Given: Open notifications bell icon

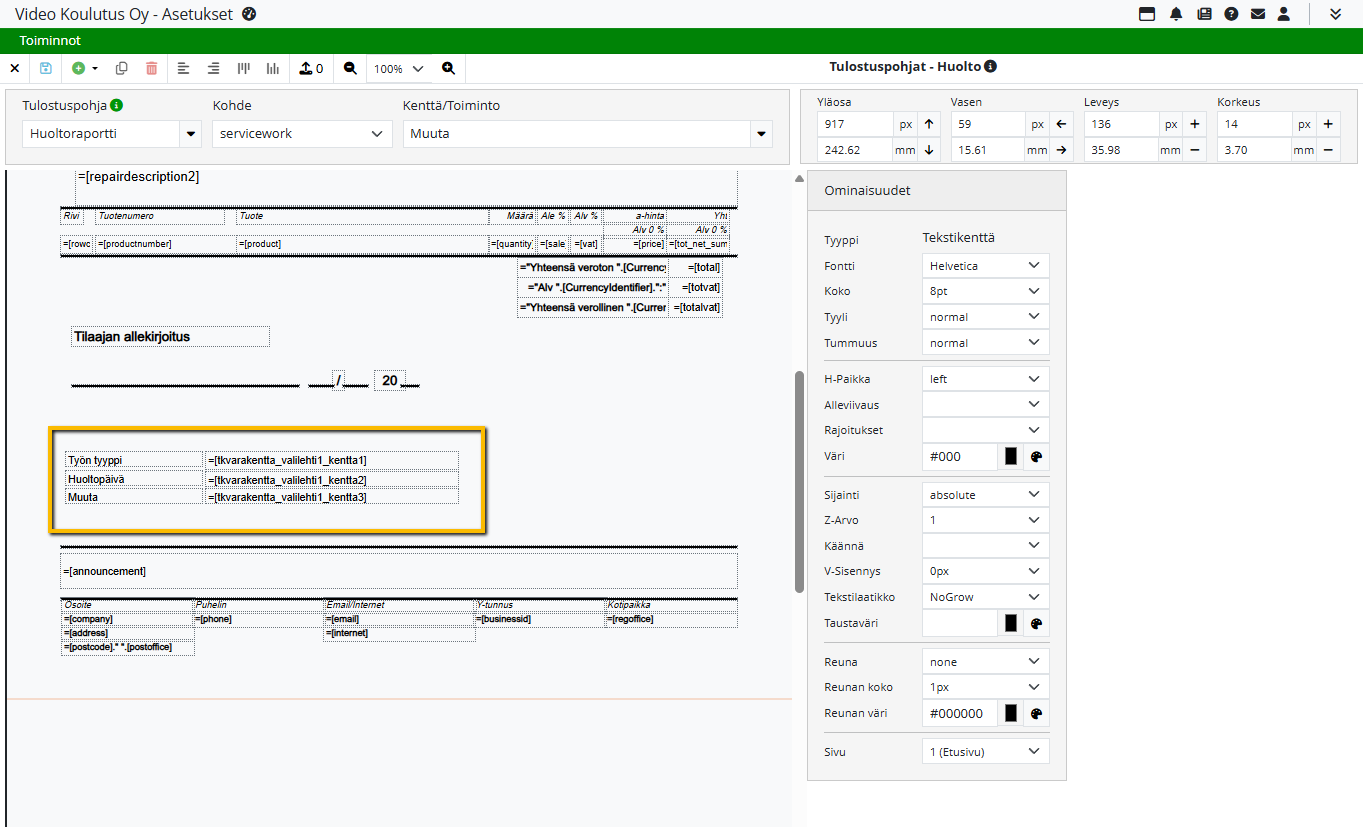Looking at the screenshot, I should [x=1176, y=14].
